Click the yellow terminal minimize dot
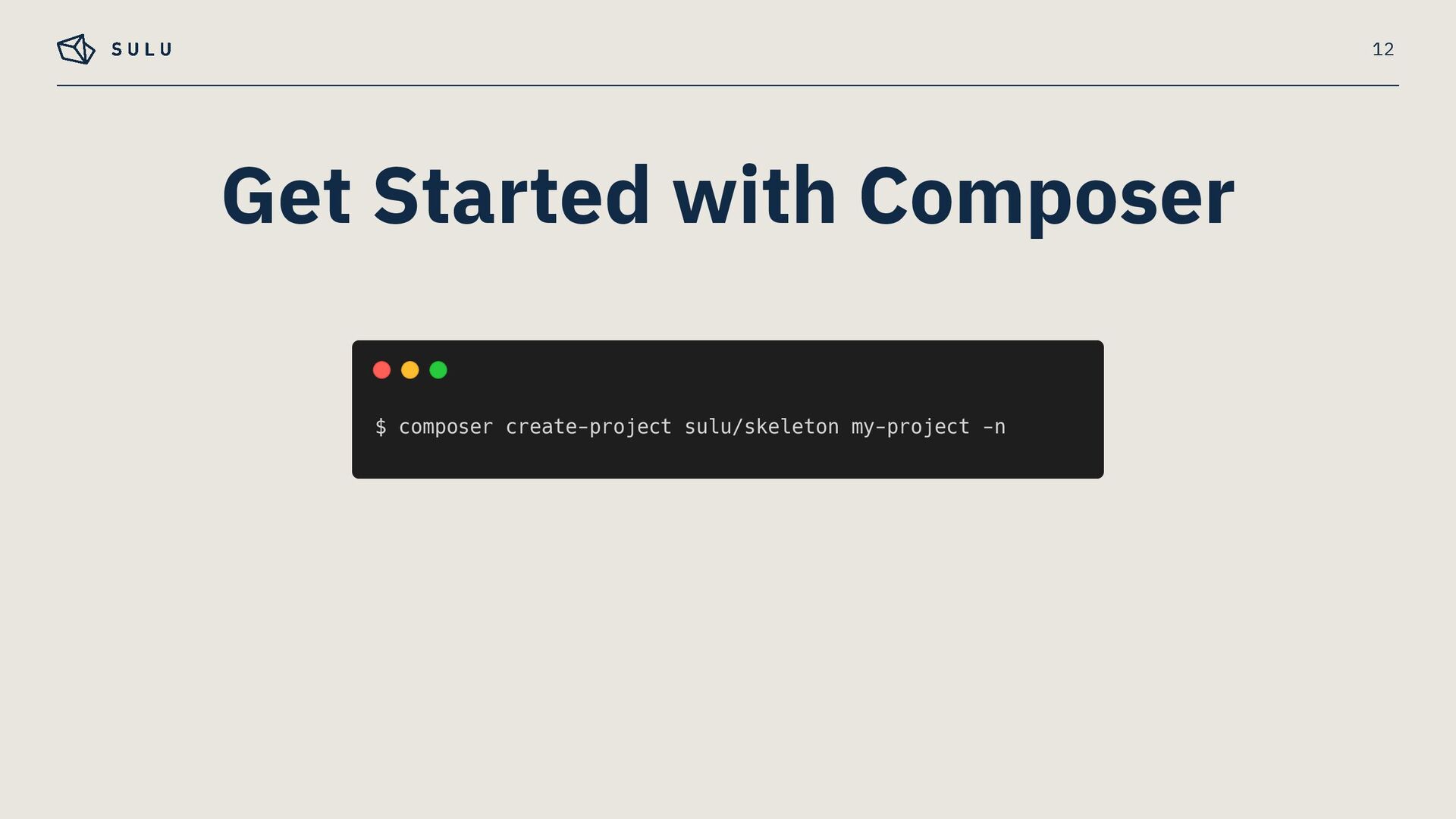Viewport: 1456px width, 819px height. pos(410,370)
